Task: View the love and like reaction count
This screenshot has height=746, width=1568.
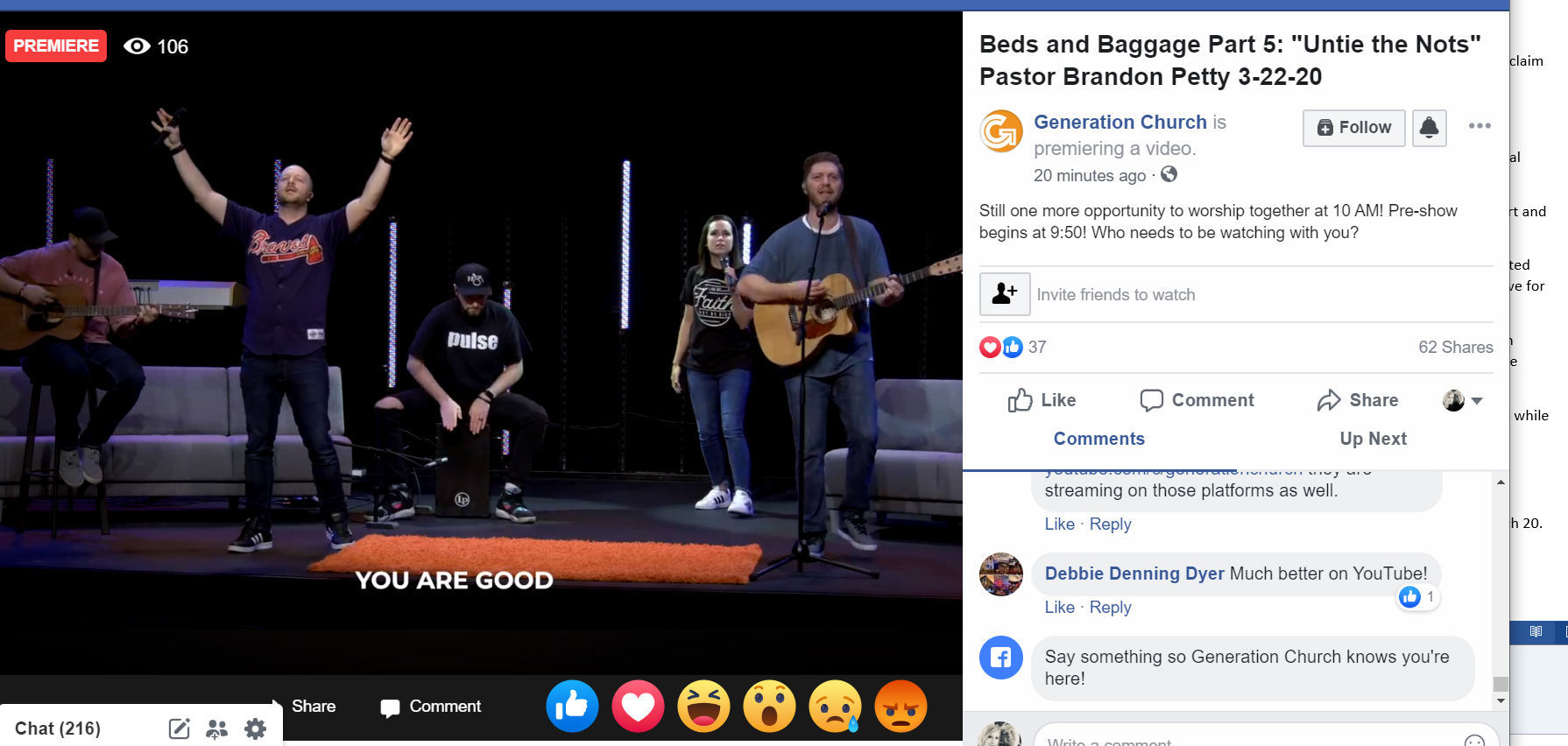Action: (x=1013, y=347)
